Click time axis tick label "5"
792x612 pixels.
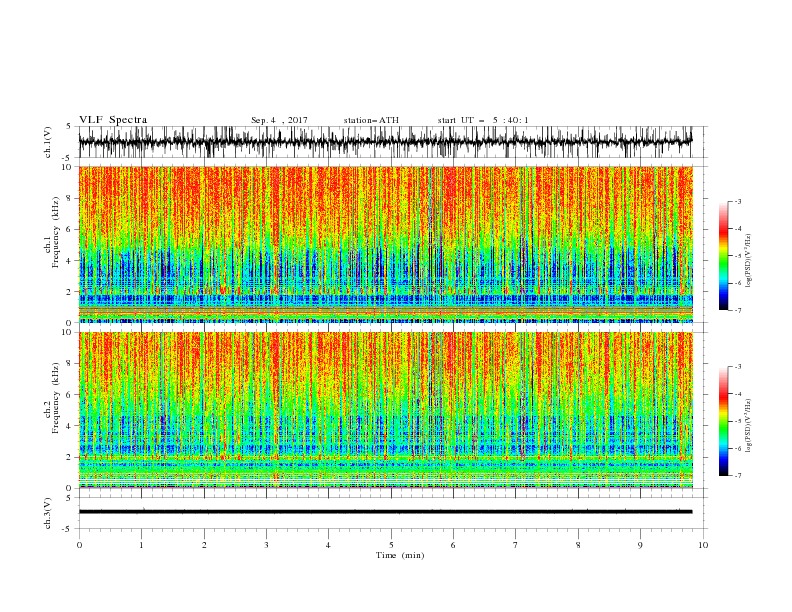coord(391,545)
